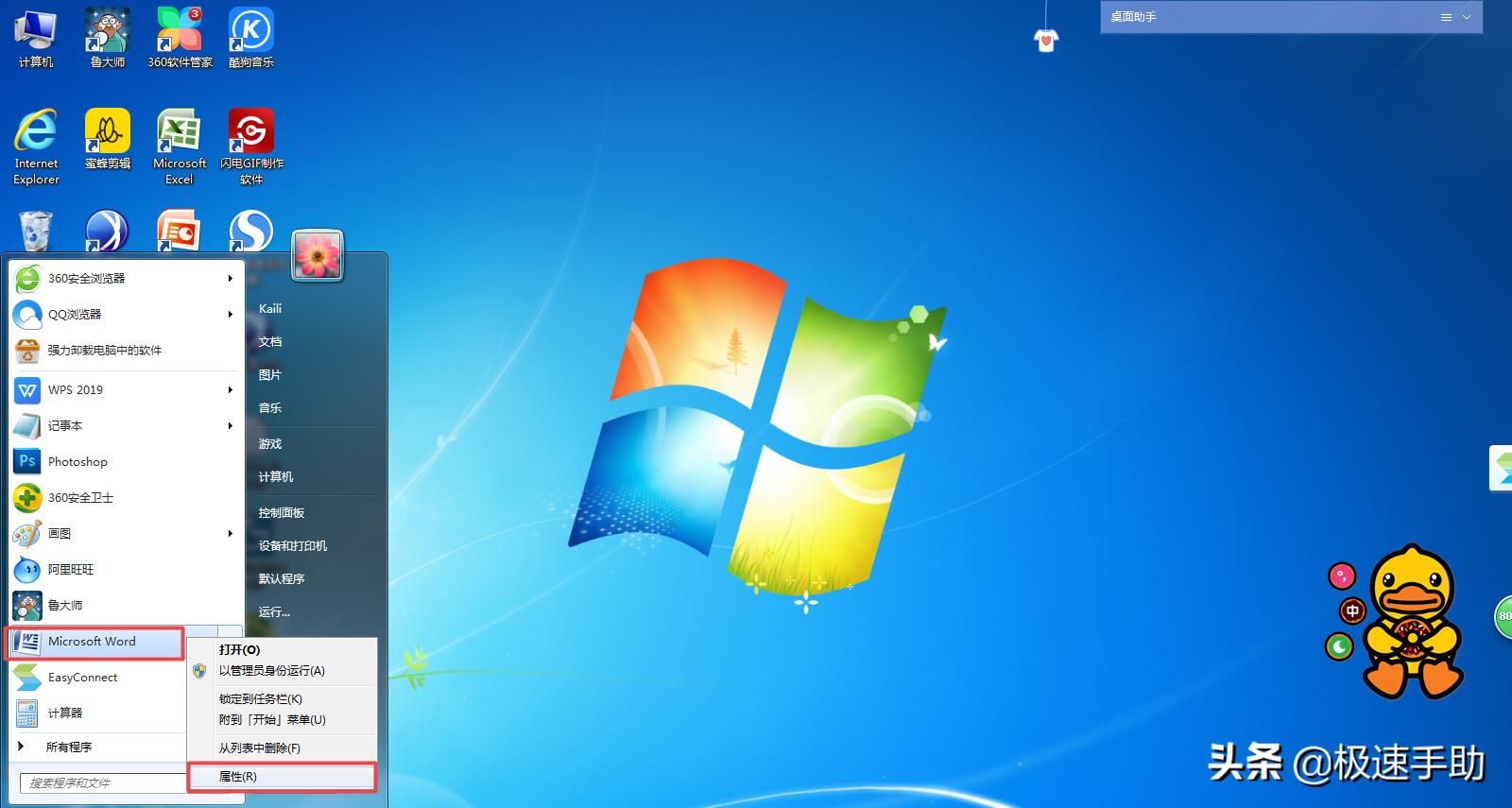Launch 鲁大师 from the desktop shortcut
Screen dimensions: 1512x808
[x=108, y=38]
